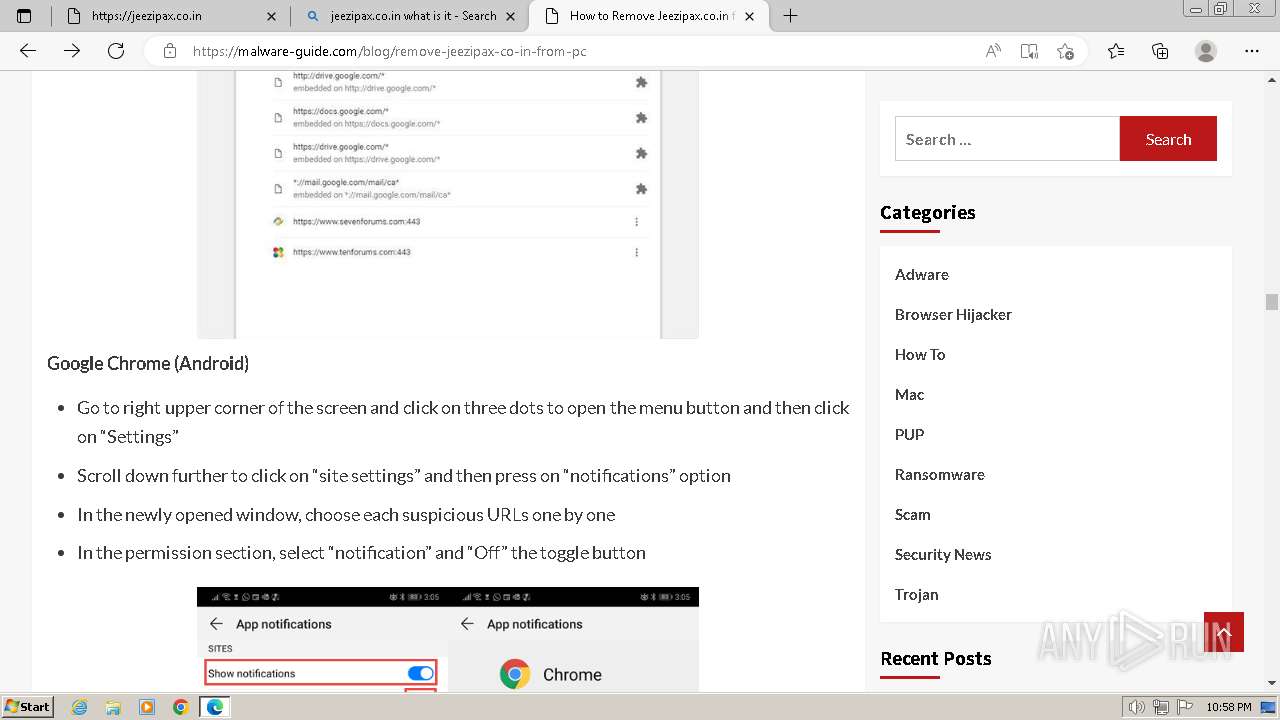The height and width of the screenshot is (720, 1280).
Task: Open the Scam category
Action: pyautogui.click(x=913, y=514)
